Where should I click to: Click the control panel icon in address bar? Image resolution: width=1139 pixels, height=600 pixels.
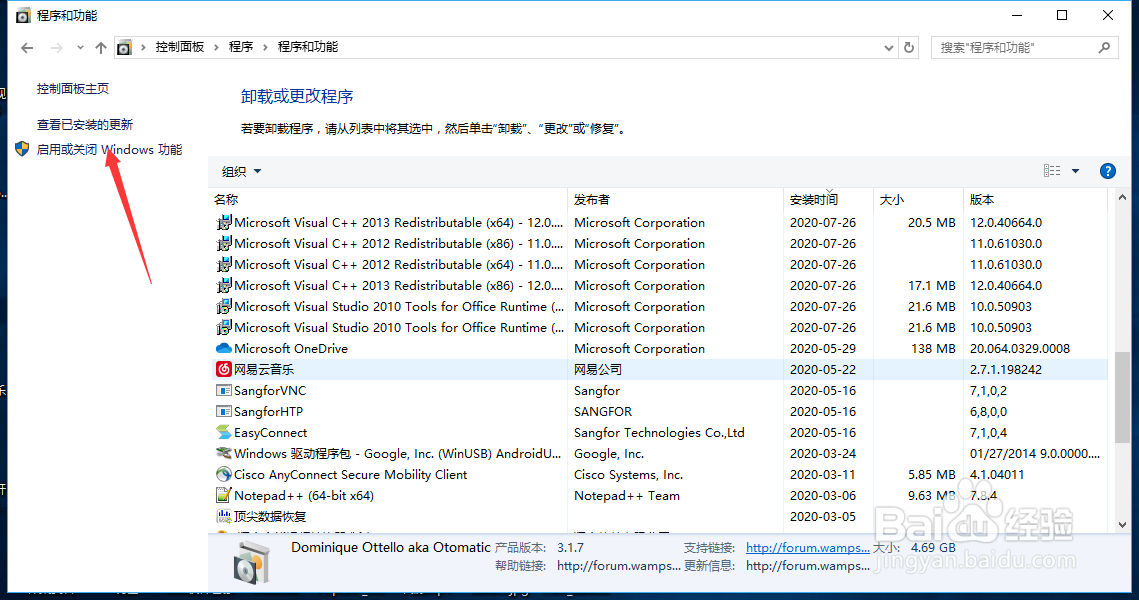click(x=124, y=48)
